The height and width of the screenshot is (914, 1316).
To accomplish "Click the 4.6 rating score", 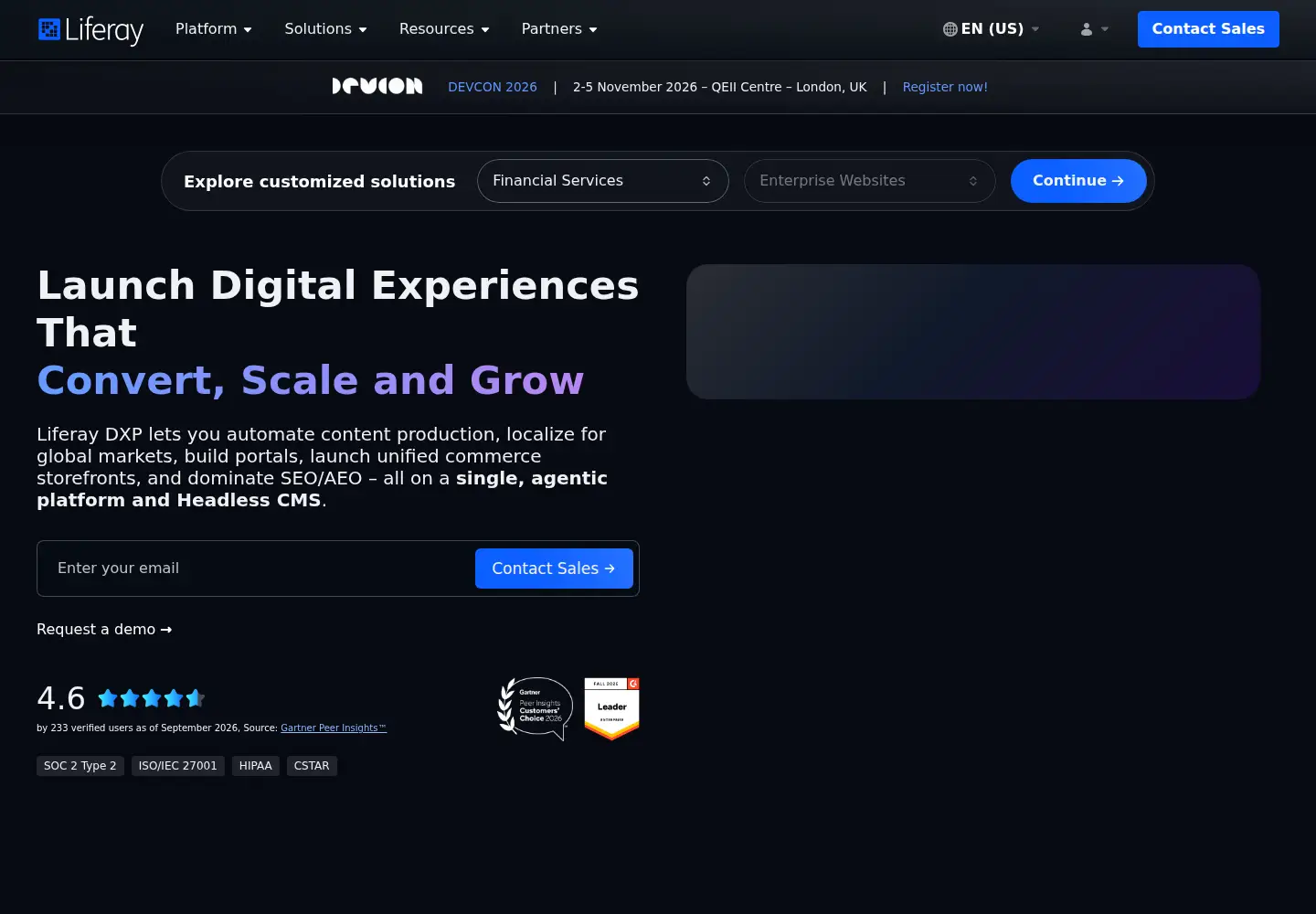I will click(x=61, y=698).
